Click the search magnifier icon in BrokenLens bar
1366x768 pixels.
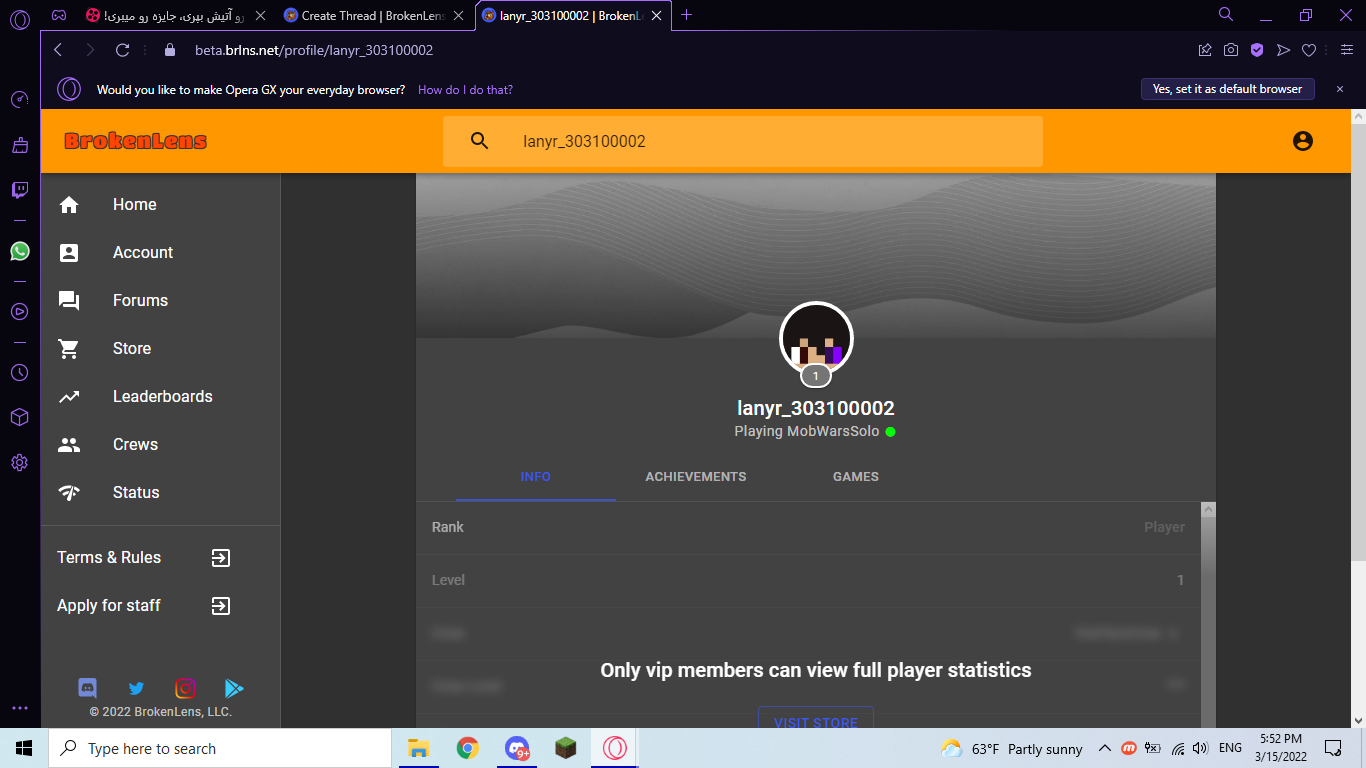point(480,141)
